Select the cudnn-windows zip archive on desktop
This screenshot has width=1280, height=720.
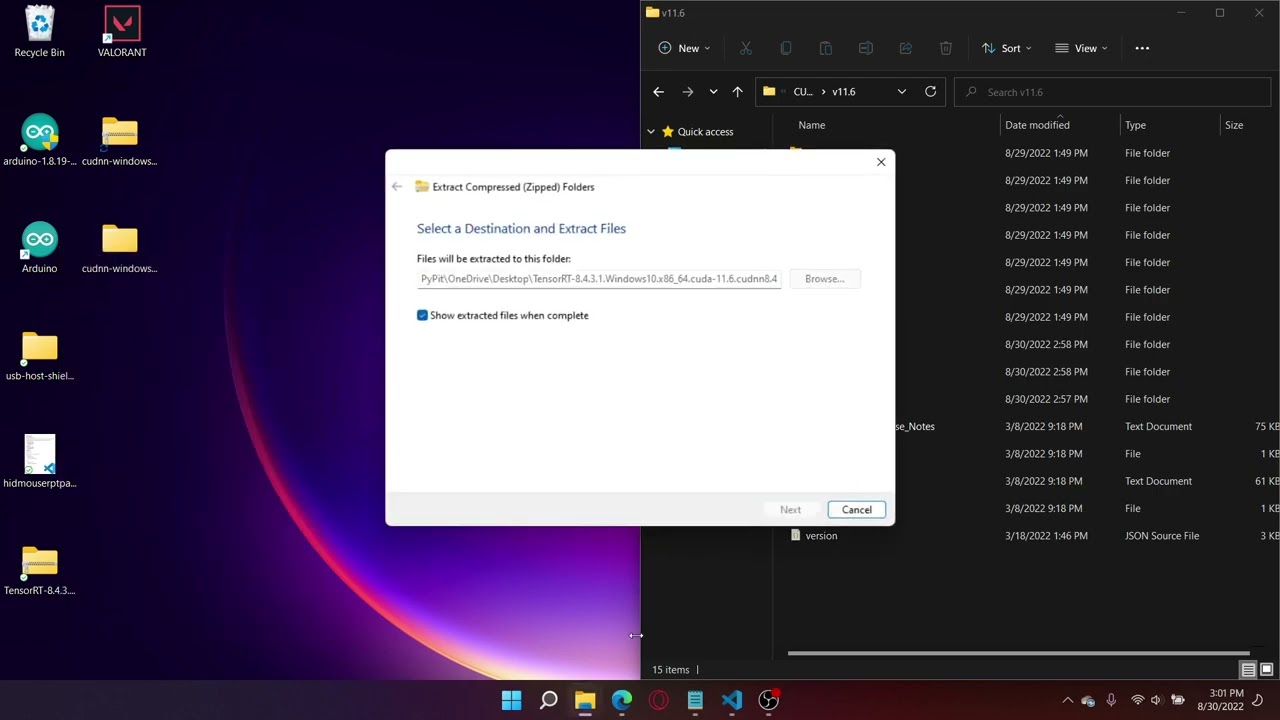[119, 140]
